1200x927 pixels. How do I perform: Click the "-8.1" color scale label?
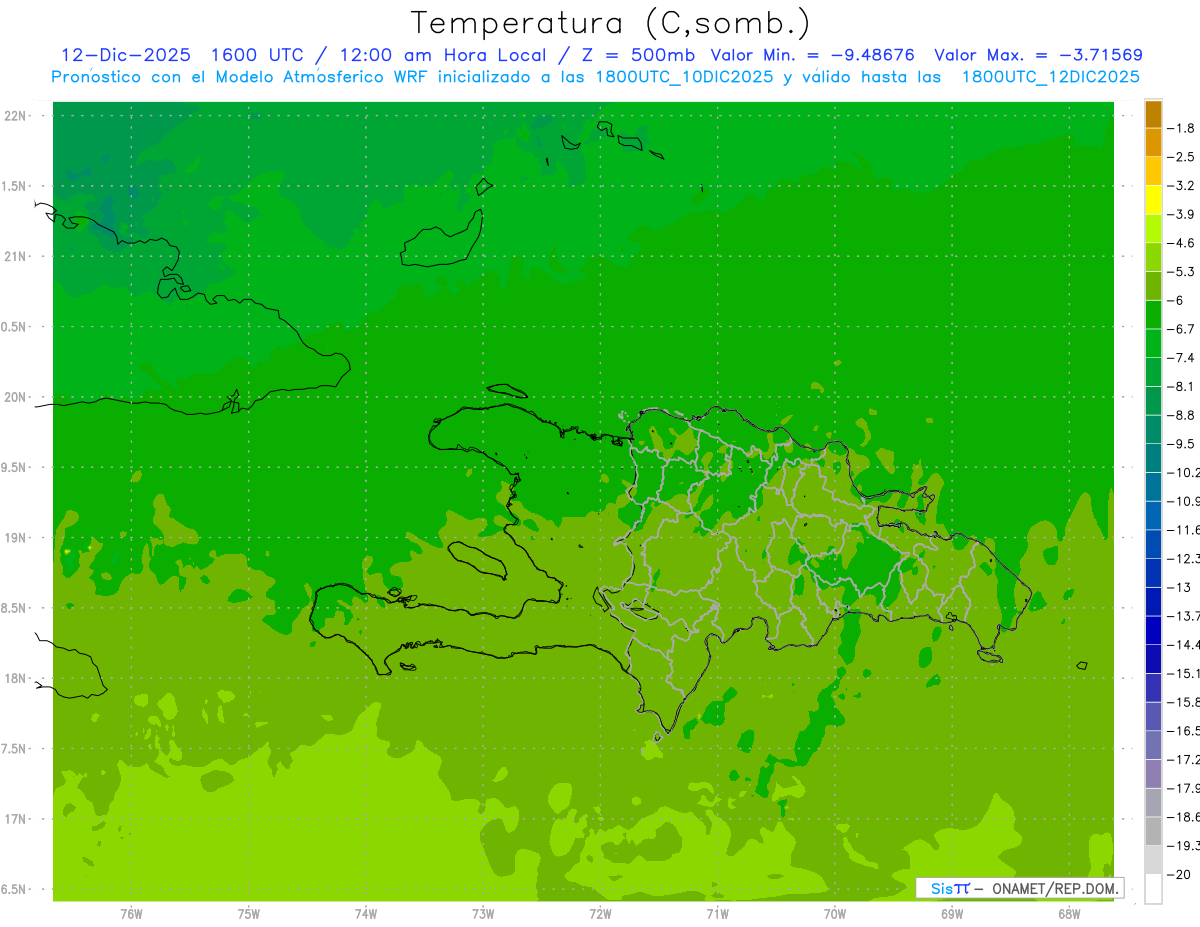pos(1182,386)
